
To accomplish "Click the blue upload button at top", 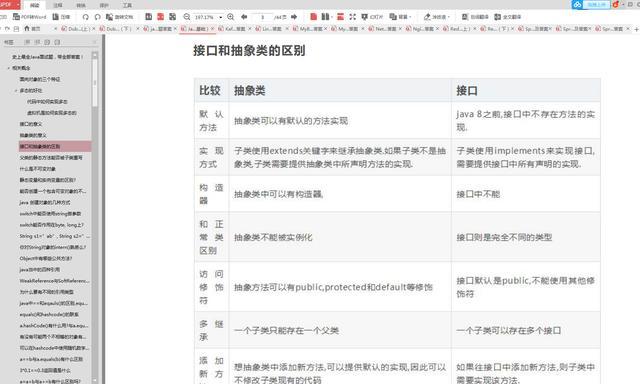I will pos(596,4).
